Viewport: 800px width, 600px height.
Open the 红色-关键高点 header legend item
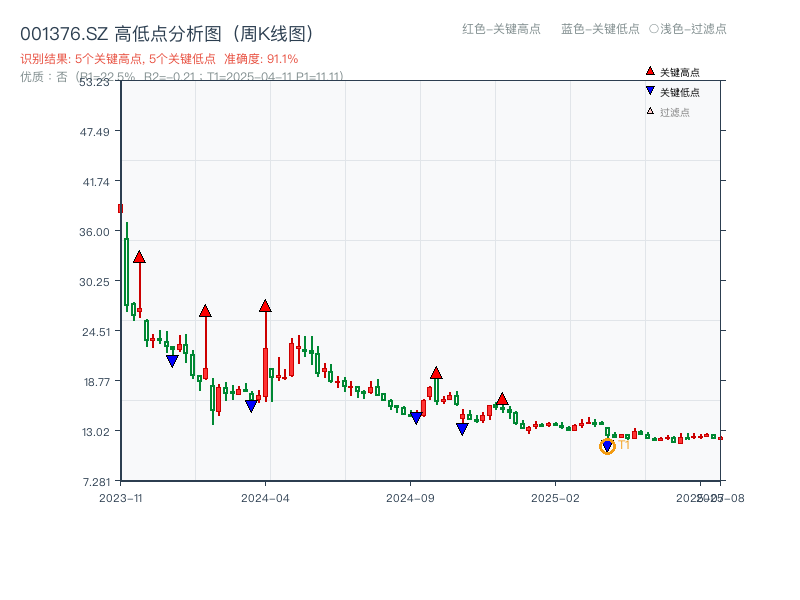pyautogui.click(x=493, y=30)
